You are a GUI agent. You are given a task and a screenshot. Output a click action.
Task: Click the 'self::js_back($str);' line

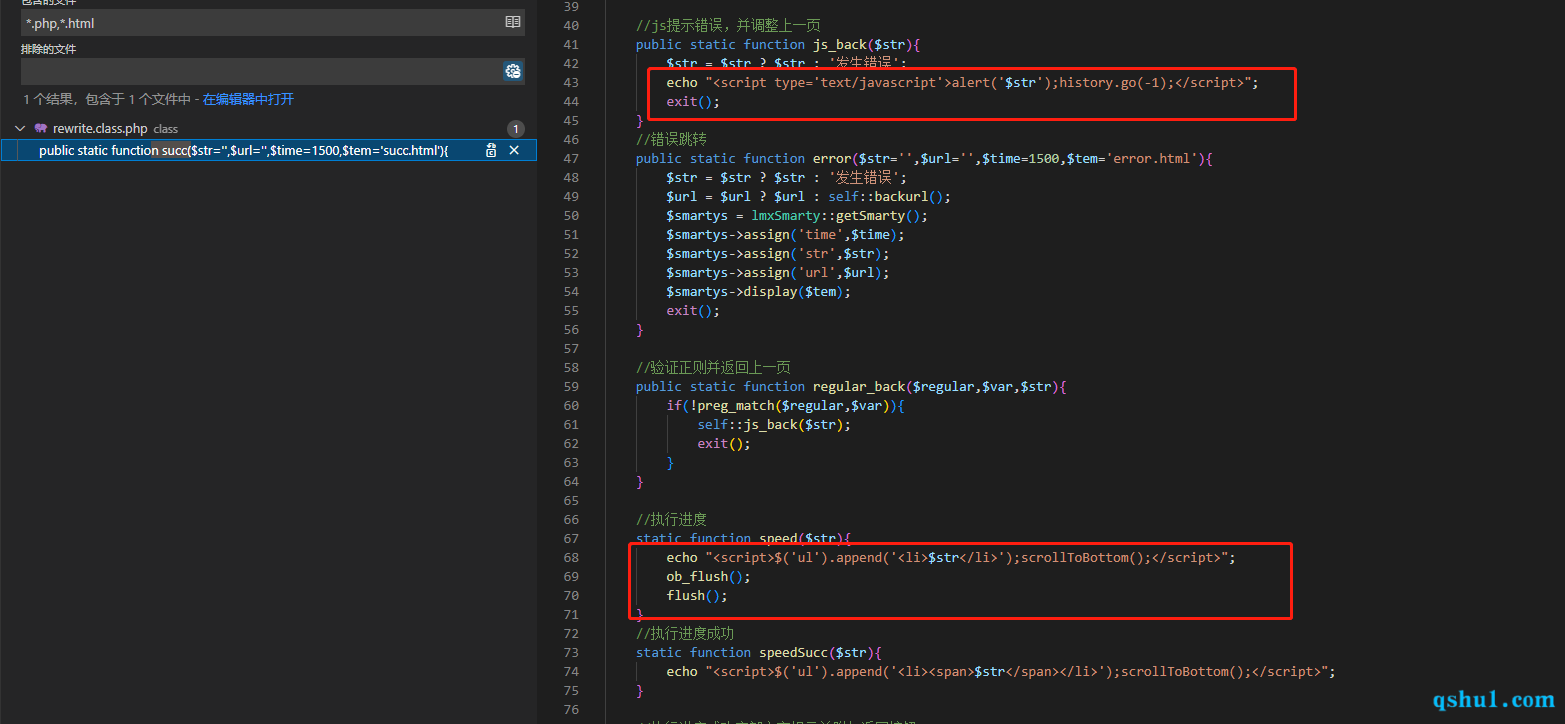tap(775, 424)
